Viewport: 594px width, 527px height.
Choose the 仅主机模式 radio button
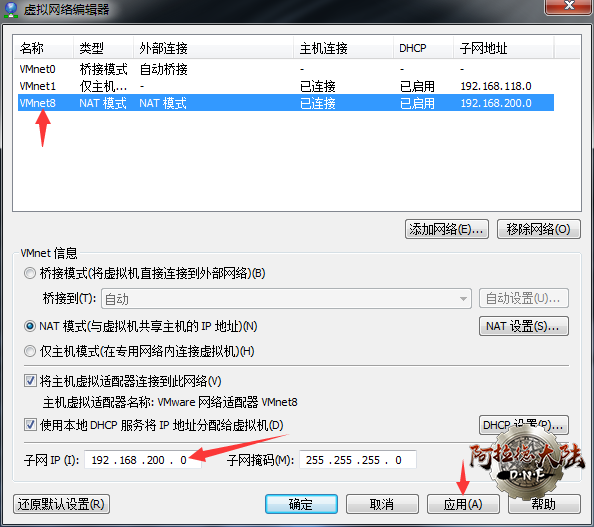30,351
